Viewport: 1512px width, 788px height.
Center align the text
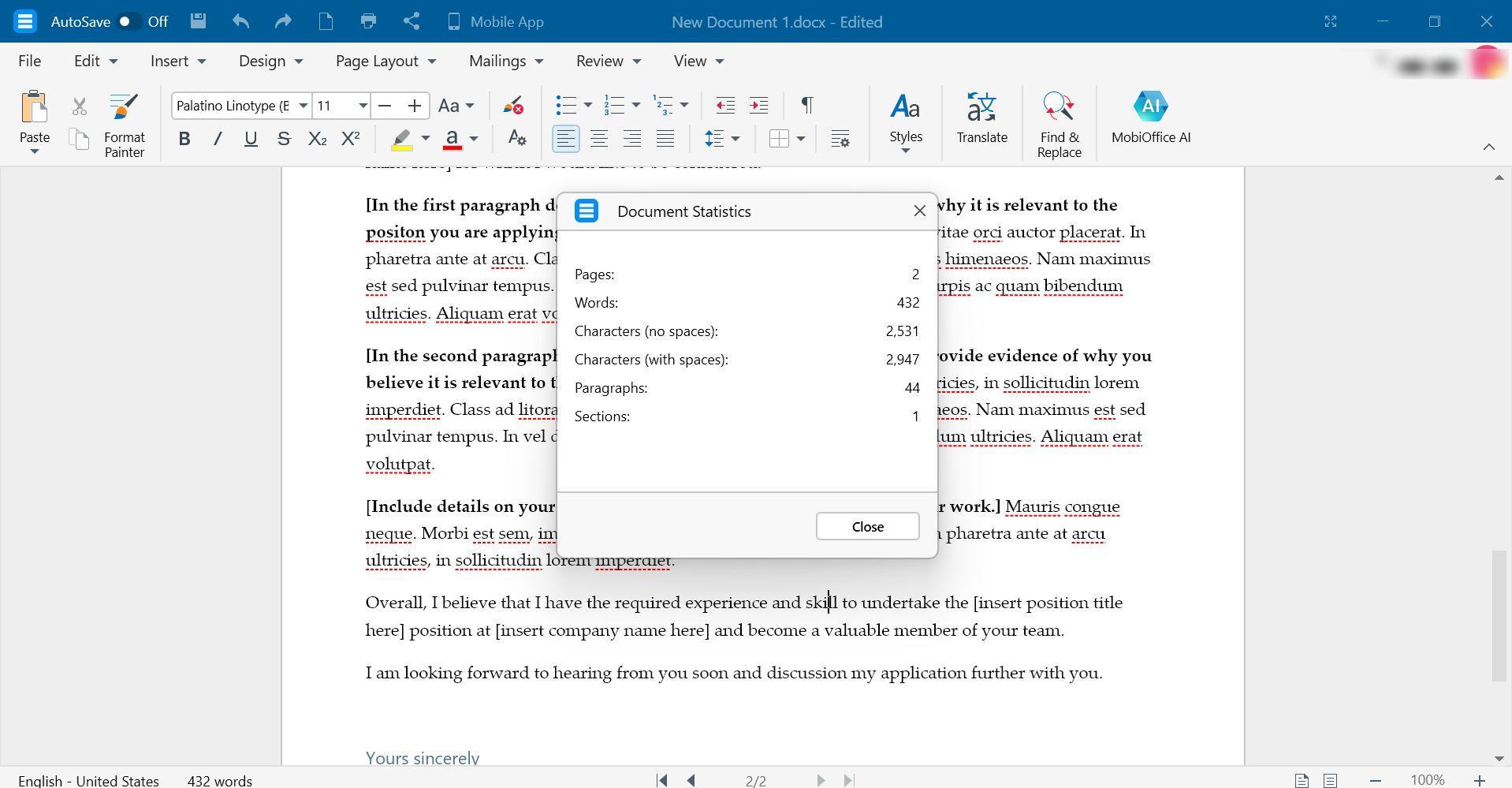(x=599, y=139)
